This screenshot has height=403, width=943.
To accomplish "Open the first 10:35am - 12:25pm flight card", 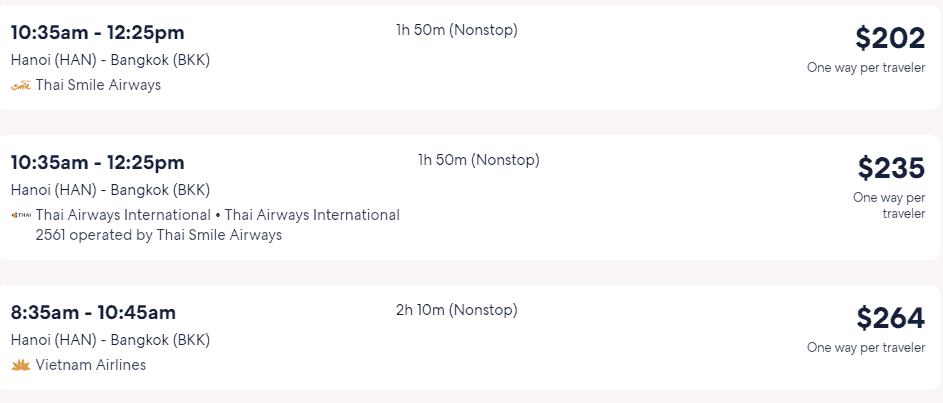I will (470, 58).
